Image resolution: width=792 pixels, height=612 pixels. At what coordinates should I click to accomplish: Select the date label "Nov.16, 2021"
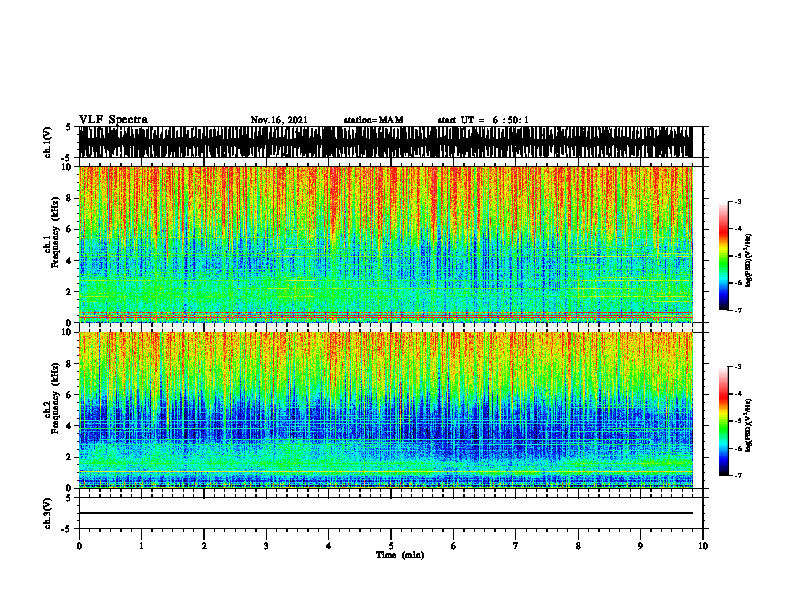(x=279, y=120)
